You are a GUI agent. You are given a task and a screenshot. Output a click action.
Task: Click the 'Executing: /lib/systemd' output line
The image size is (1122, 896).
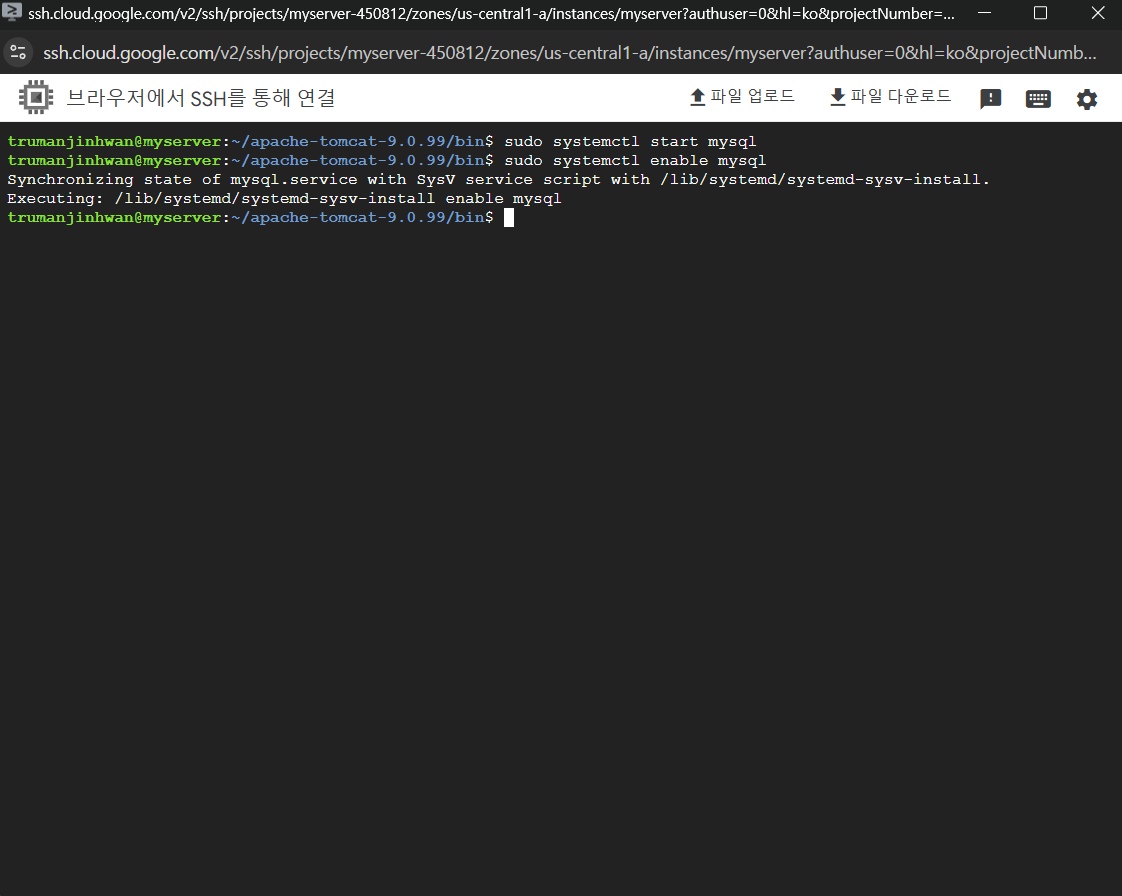(x=284, y=199)
